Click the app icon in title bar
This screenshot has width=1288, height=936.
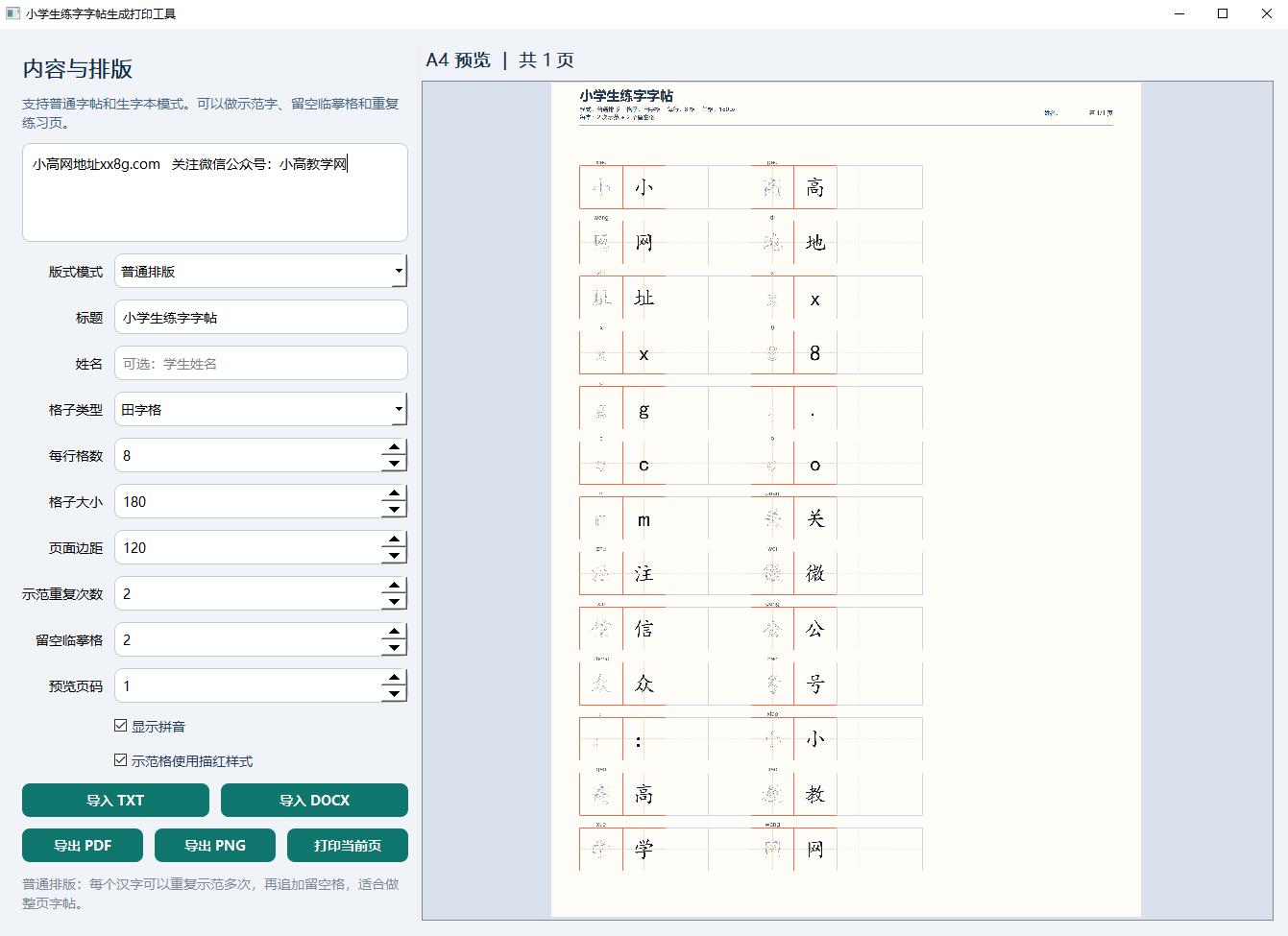click(x=12, y=13)
